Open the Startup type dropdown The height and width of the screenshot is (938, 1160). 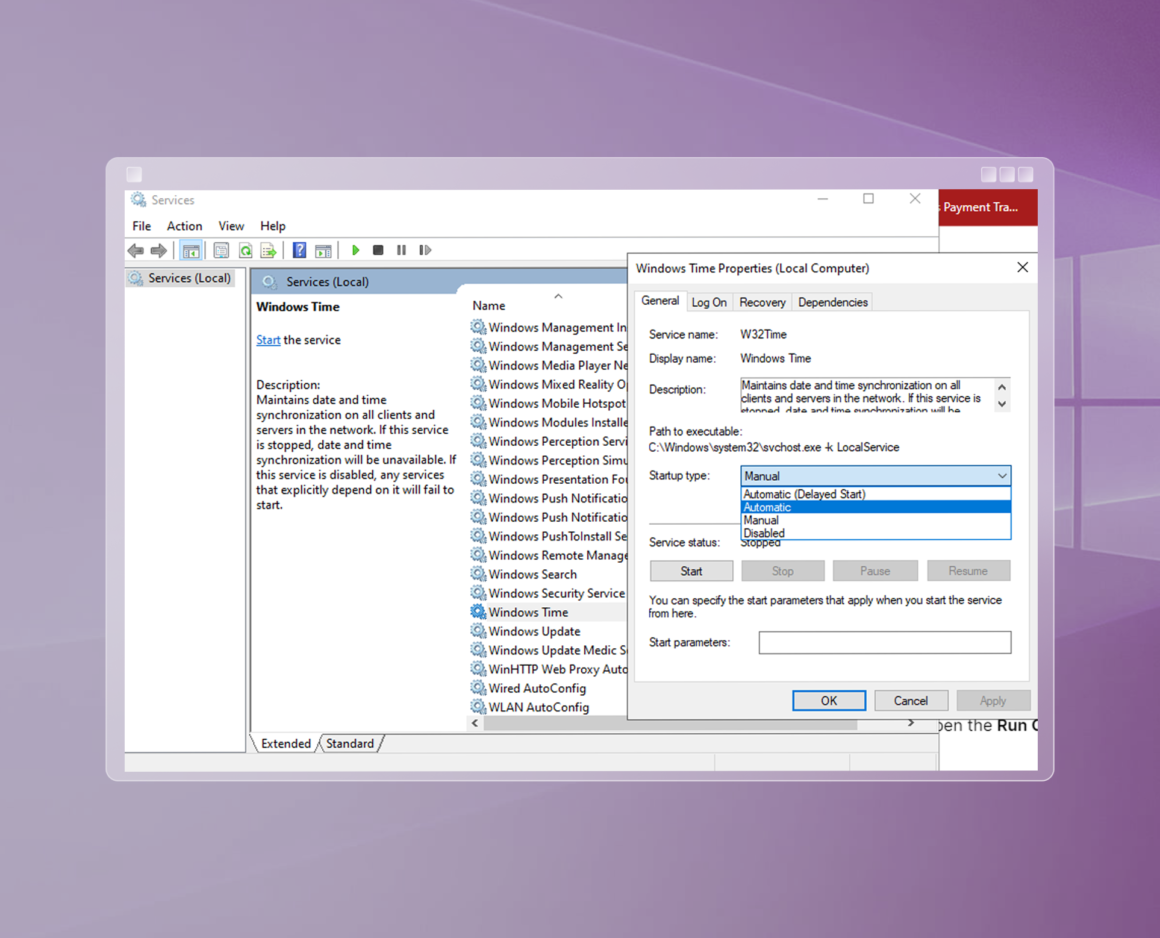tap(1003, 475)
